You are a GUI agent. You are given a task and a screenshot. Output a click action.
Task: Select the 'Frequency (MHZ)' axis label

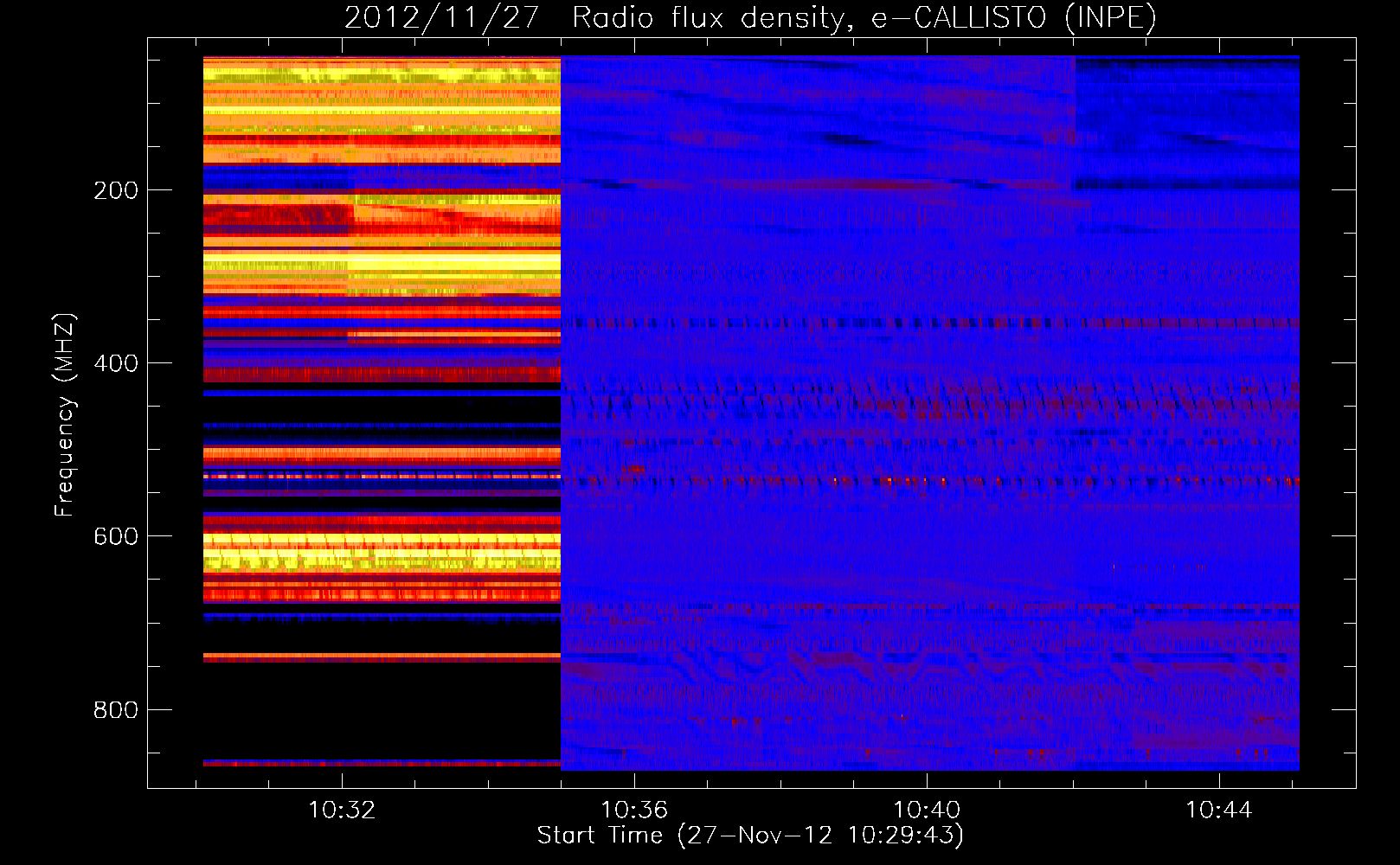(65, 415)
